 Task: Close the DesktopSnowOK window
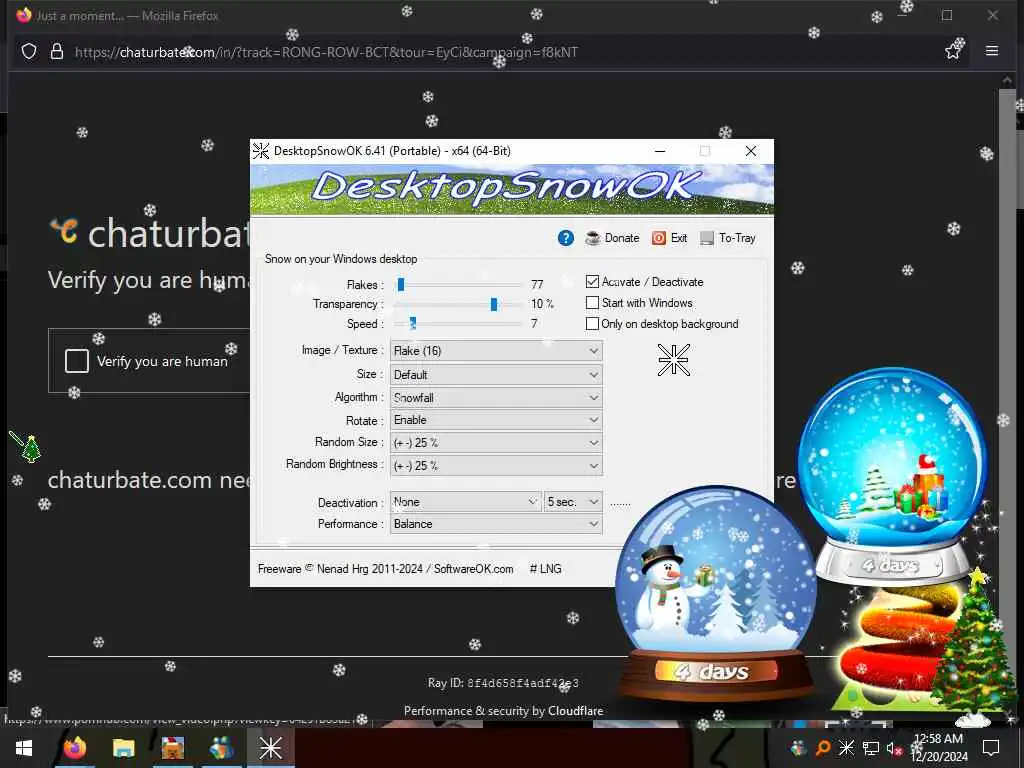pyautogui.click(x=751, y=151)
